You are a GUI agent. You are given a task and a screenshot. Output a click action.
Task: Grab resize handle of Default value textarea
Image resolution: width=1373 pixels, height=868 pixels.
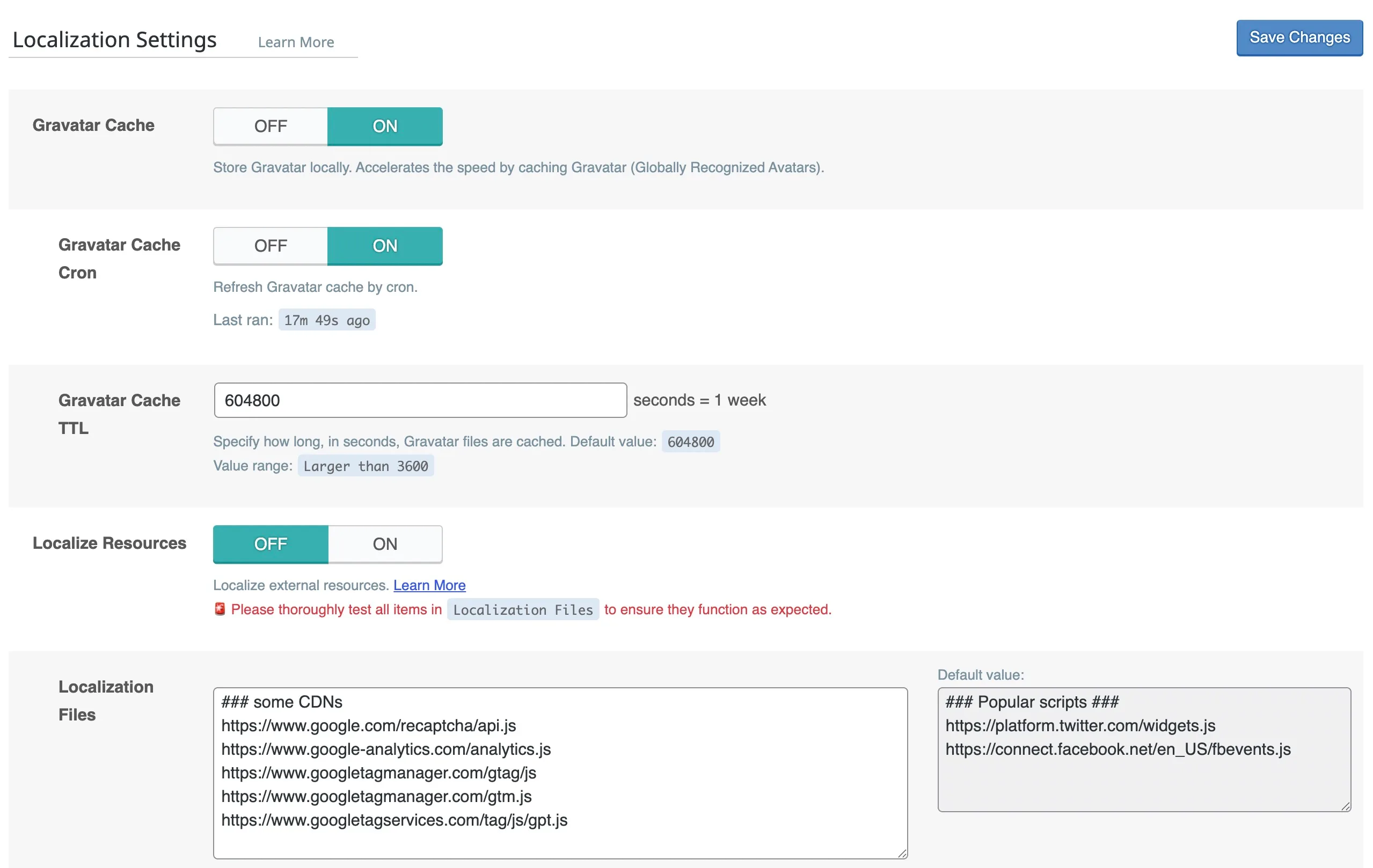[1346, 806]
